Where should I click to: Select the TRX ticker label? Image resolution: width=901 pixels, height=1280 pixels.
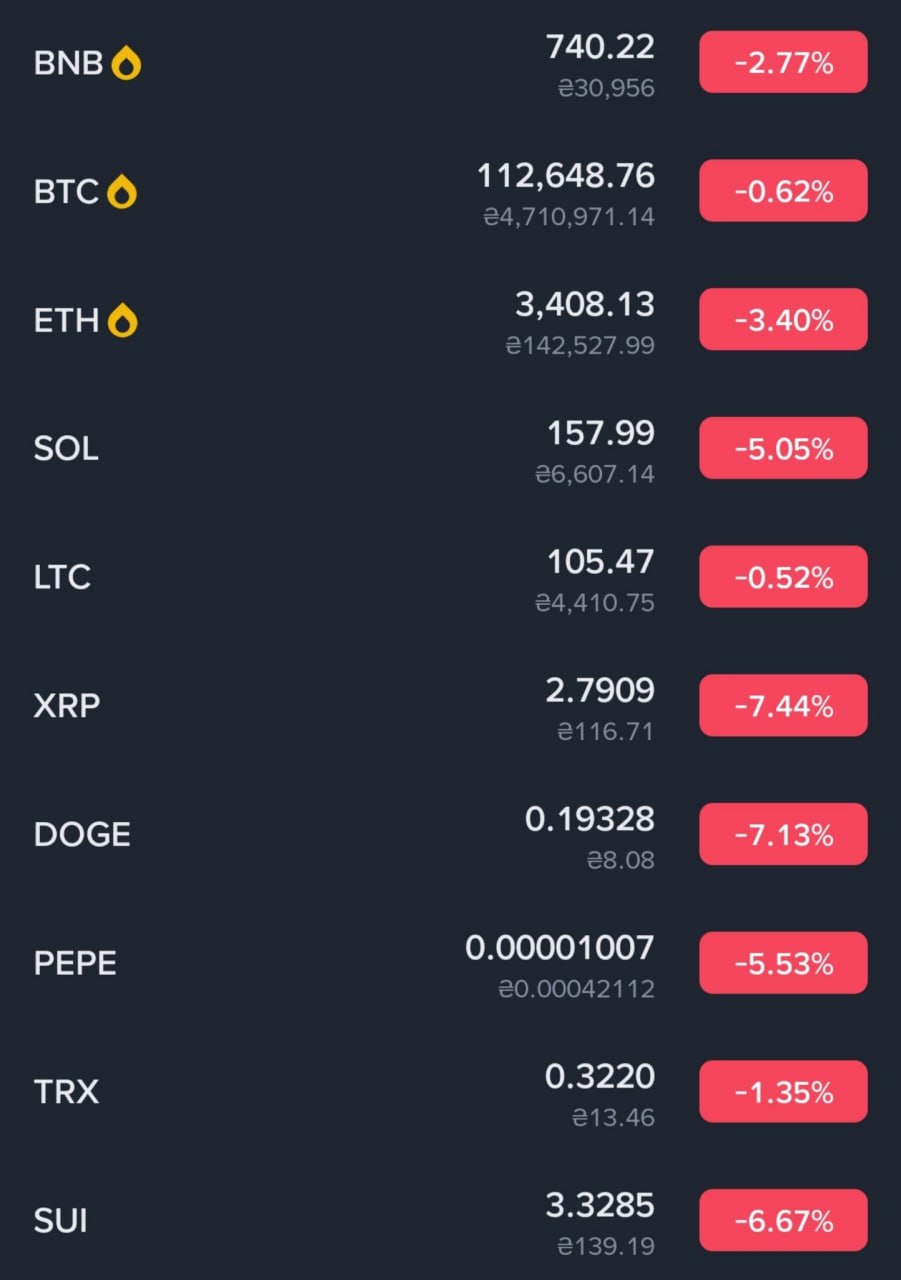coord(66,1092)
